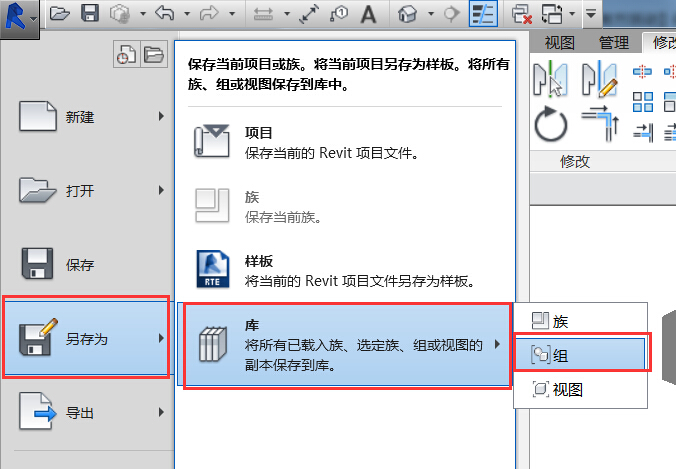Show the open documents list icon
676x469 pixels.
click(152, 56)
